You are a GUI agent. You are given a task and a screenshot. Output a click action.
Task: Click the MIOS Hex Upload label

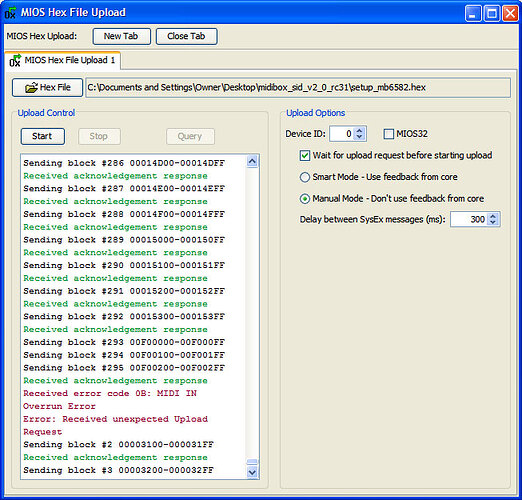pos(42,36)
